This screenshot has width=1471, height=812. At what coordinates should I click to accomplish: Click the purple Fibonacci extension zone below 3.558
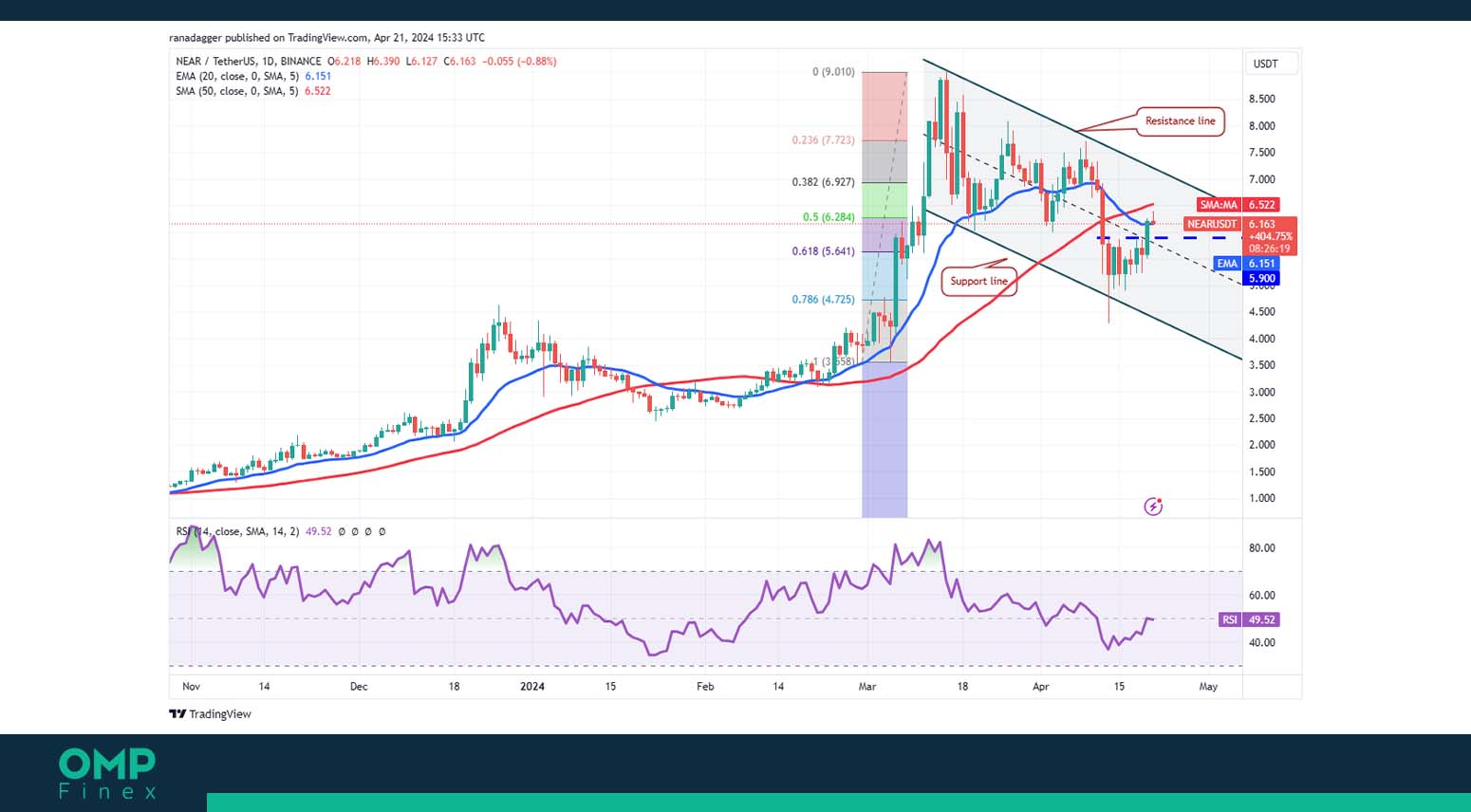(x=884, y=439)
